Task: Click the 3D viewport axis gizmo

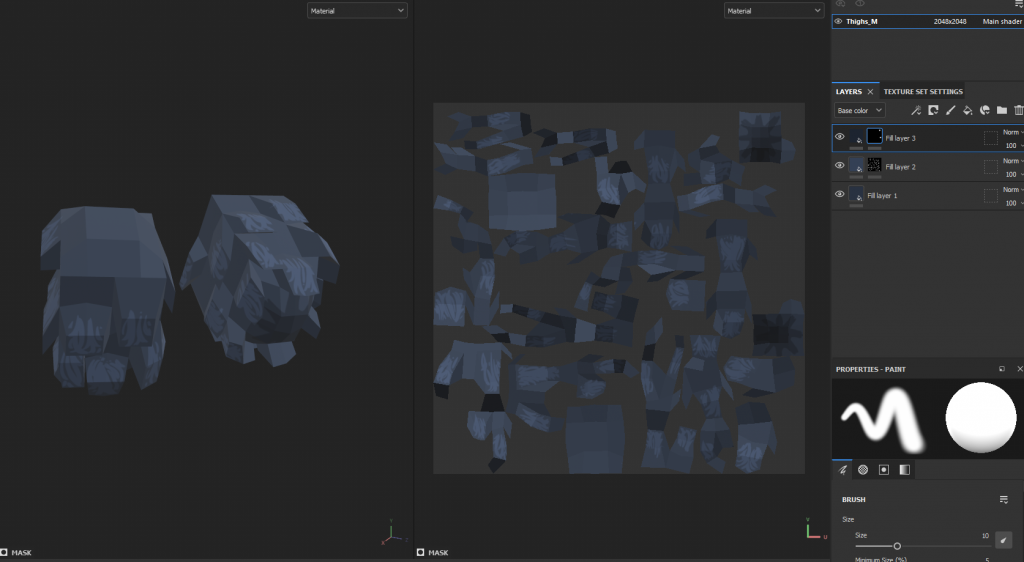Action: point(393,534)
